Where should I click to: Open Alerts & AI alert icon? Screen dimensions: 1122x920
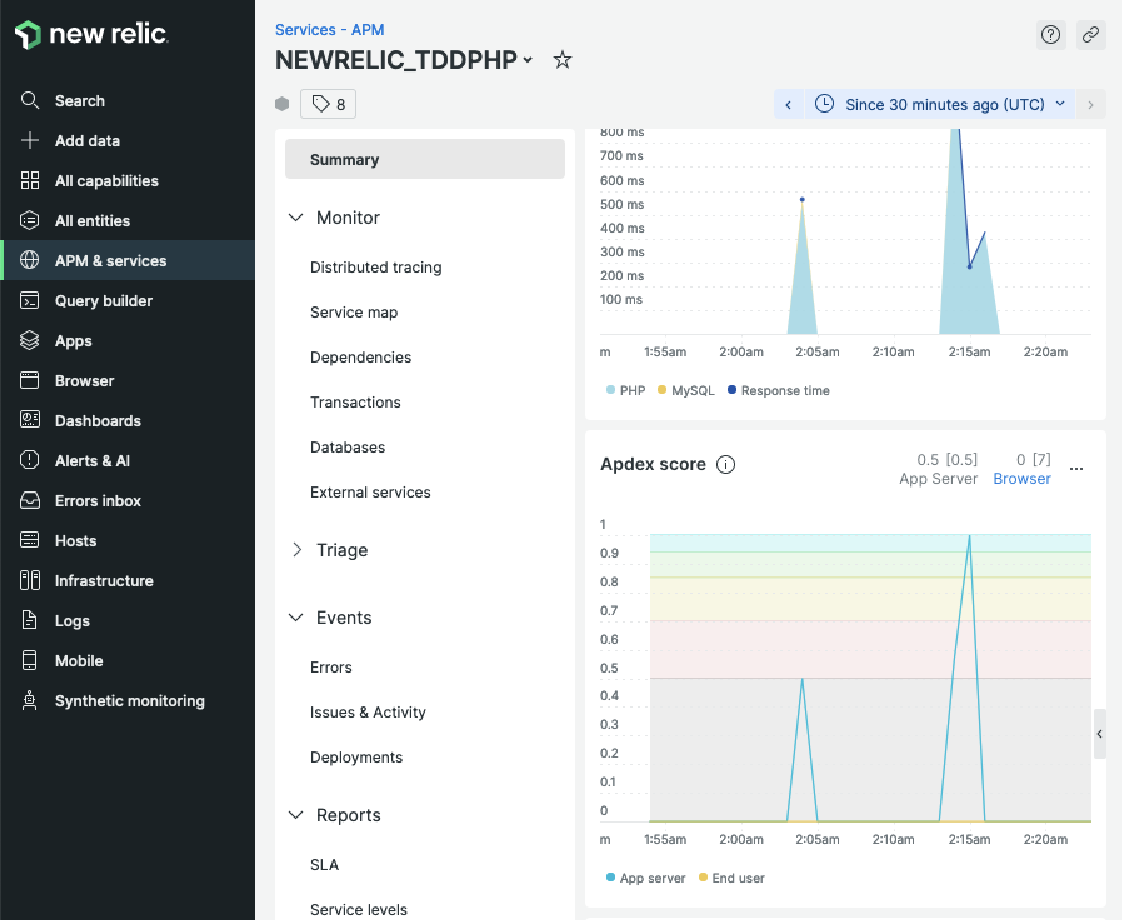[29, 461]
